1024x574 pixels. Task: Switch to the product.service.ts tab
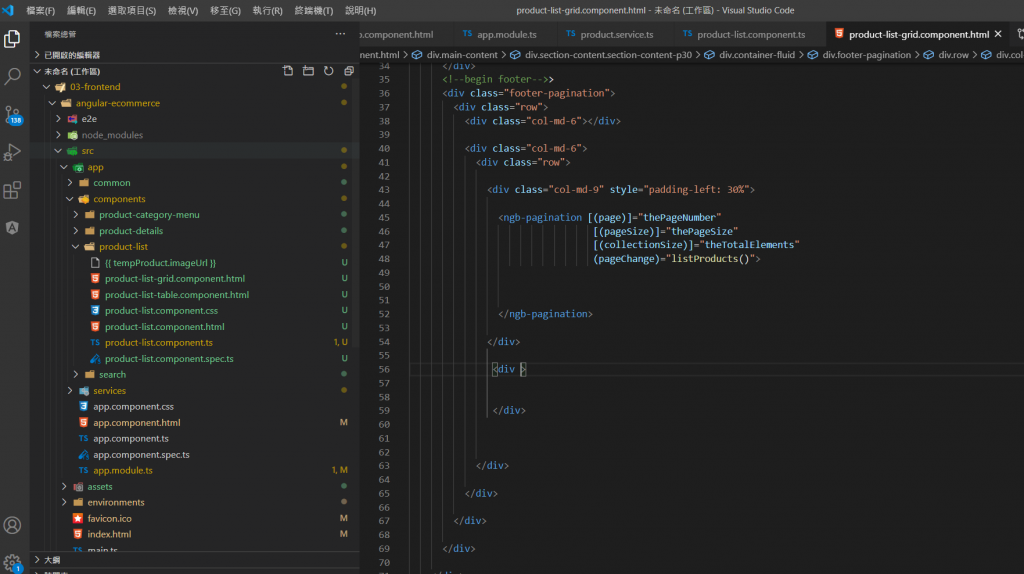pos(616,34)
